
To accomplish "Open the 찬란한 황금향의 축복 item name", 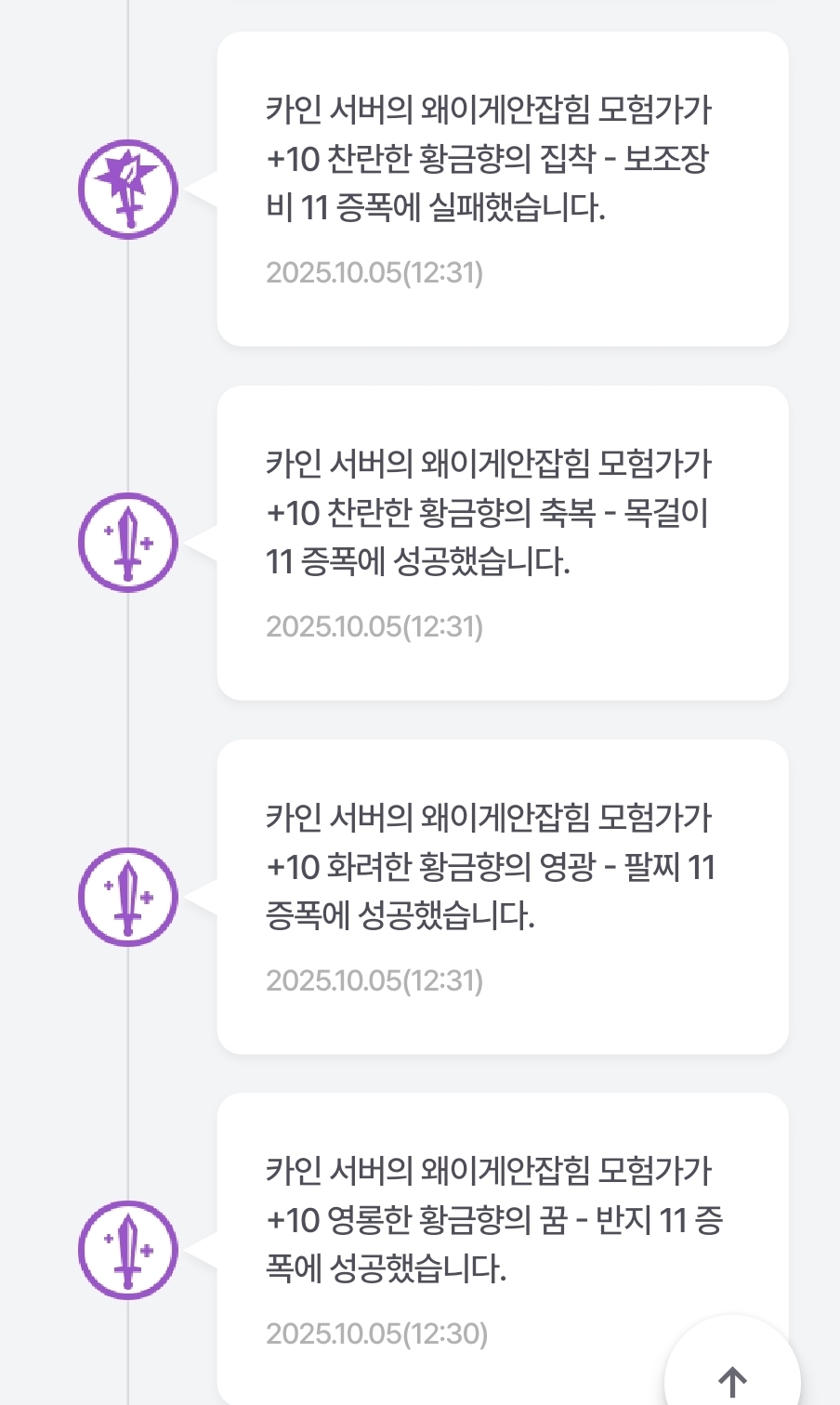I will [x=461, y=513].
